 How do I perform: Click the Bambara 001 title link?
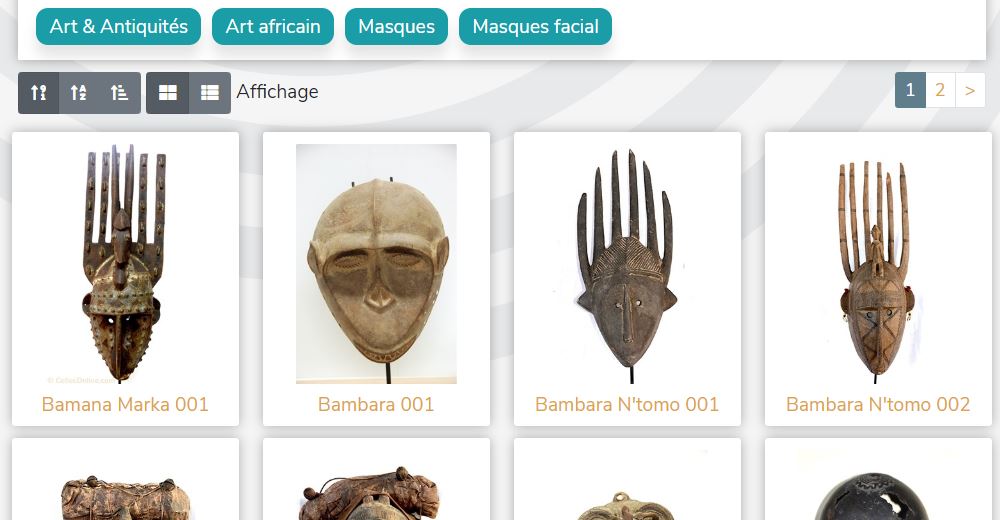tap(376, 405)
